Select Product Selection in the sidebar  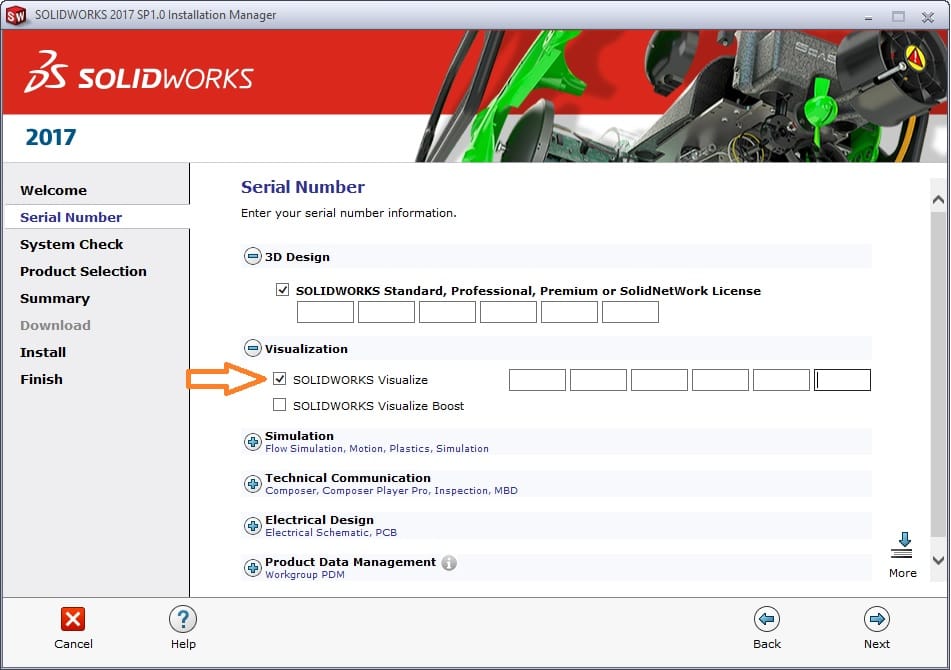coord(83,271)
